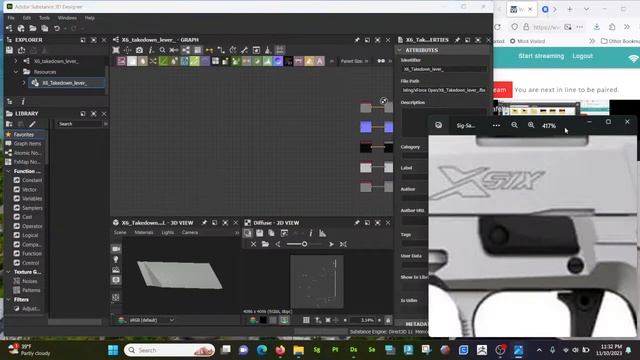Select Patterns in Library
Viewport: 640px width, 360px height.
[x=31, y=290]
